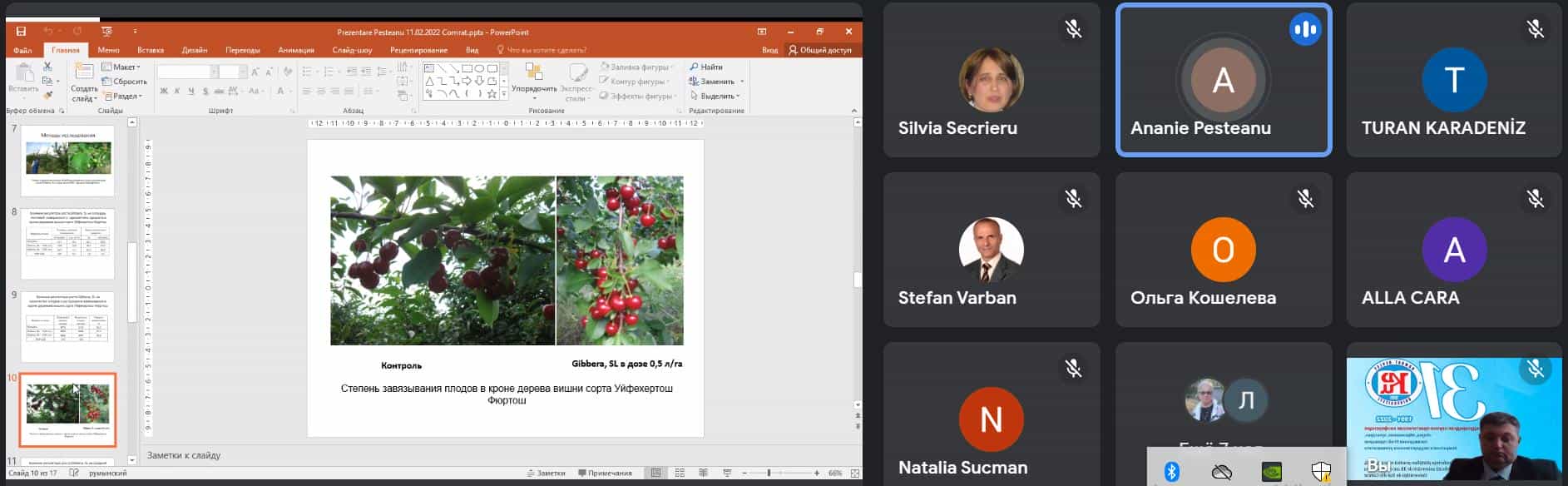Expand the Макет layout dropdown
1568x486 pixels.
click(x=121, y=67)
